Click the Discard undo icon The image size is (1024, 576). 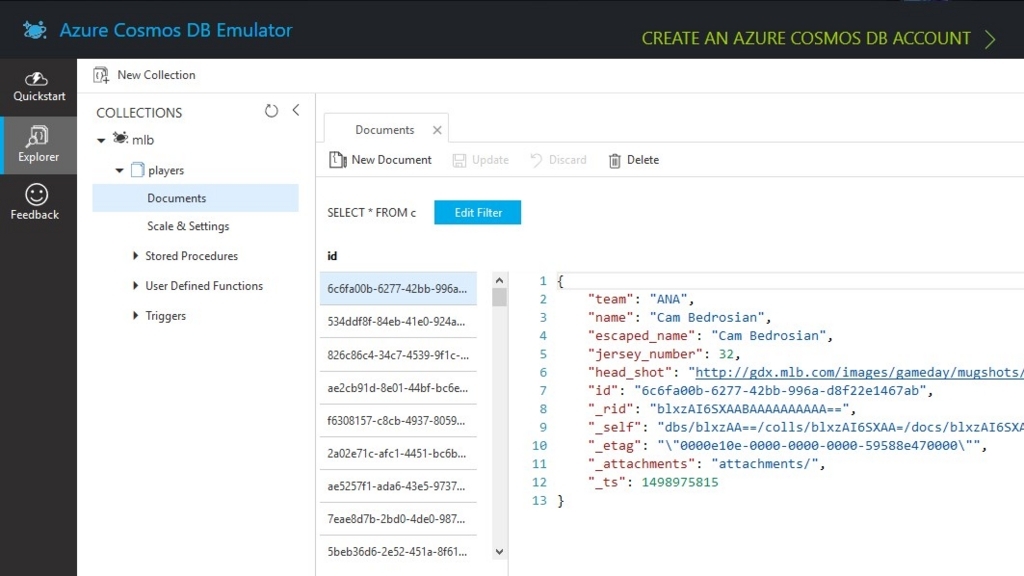tap(536, 160)
